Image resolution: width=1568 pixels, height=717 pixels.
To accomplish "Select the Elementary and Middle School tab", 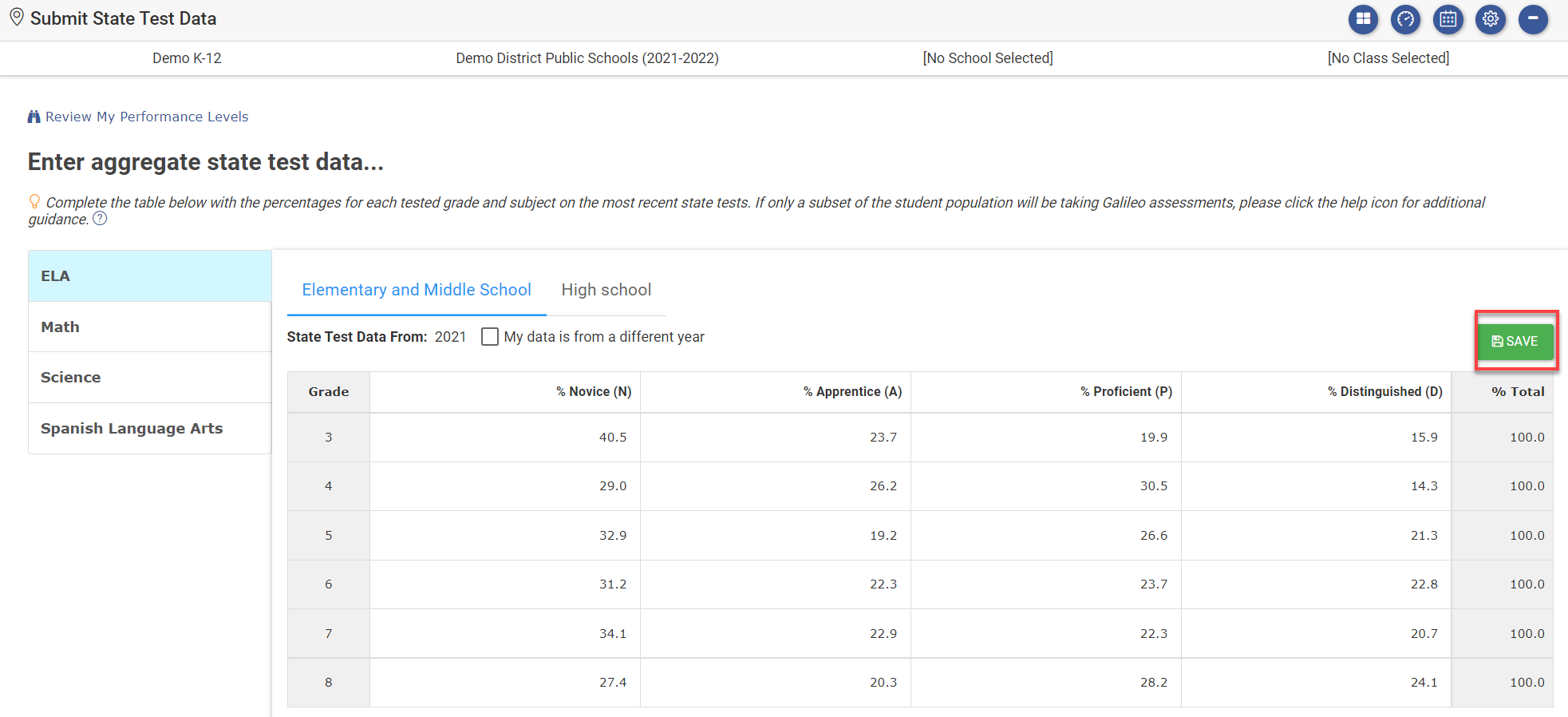I will tap(416, 290).
